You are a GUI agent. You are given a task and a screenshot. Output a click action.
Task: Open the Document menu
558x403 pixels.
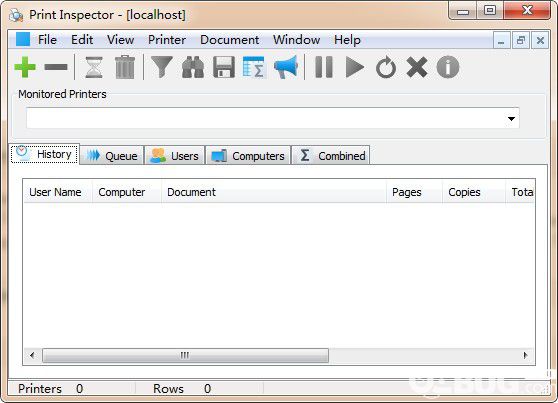point(230,40)
